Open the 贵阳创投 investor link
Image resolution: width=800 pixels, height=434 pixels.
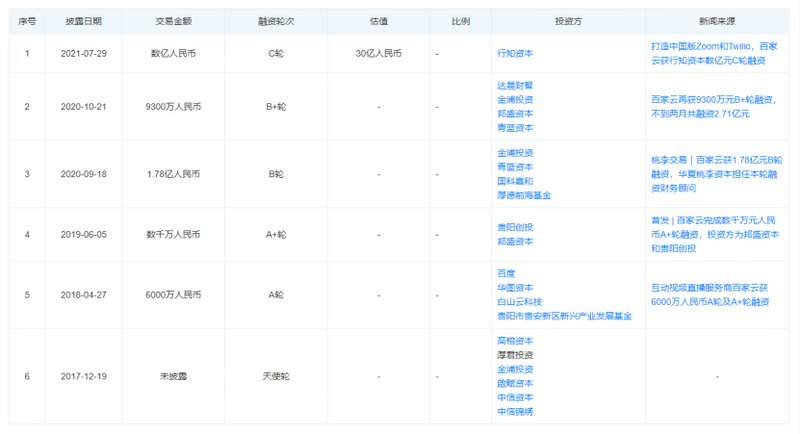click(515, 227)
